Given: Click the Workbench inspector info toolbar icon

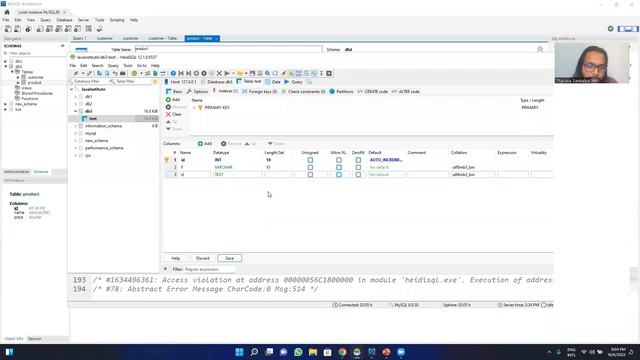Looking at the screenshot, I should click(x=28, y=29).
